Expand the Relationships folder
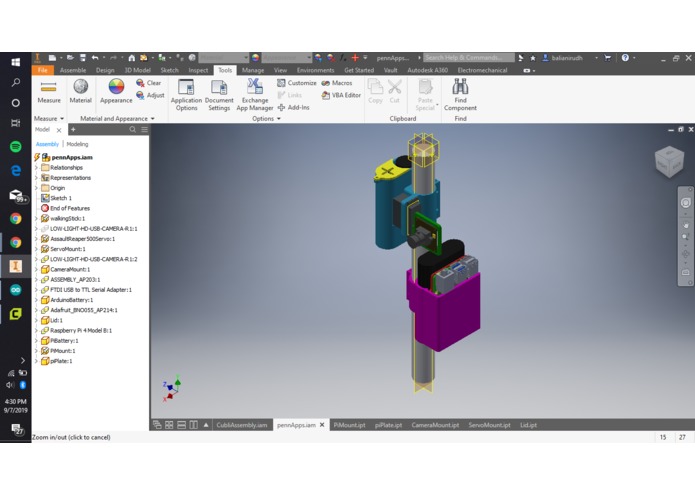695x494 pixels. click(x=36, y=167)
